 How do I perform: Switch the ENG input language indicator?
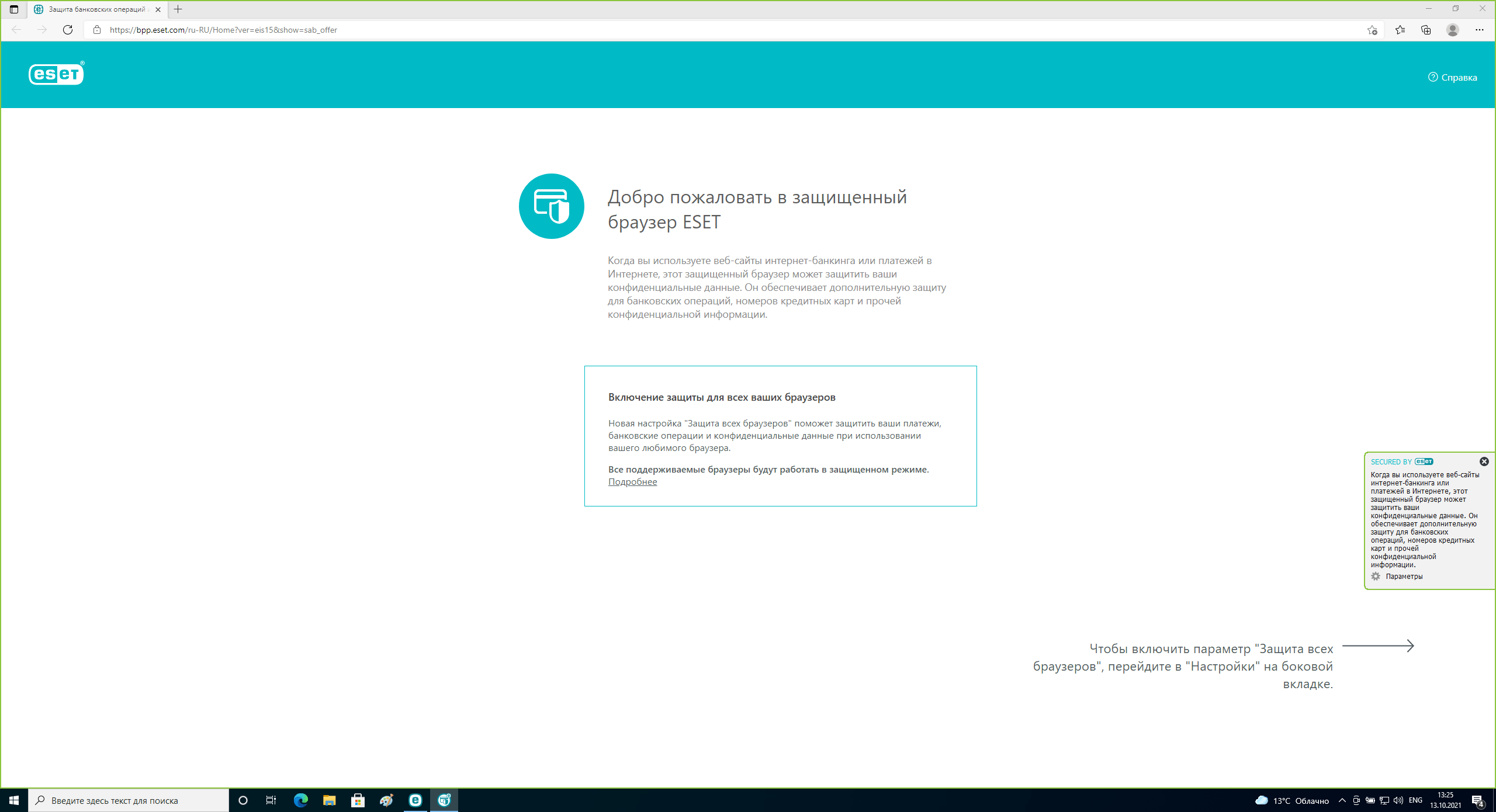point(1415,800)
